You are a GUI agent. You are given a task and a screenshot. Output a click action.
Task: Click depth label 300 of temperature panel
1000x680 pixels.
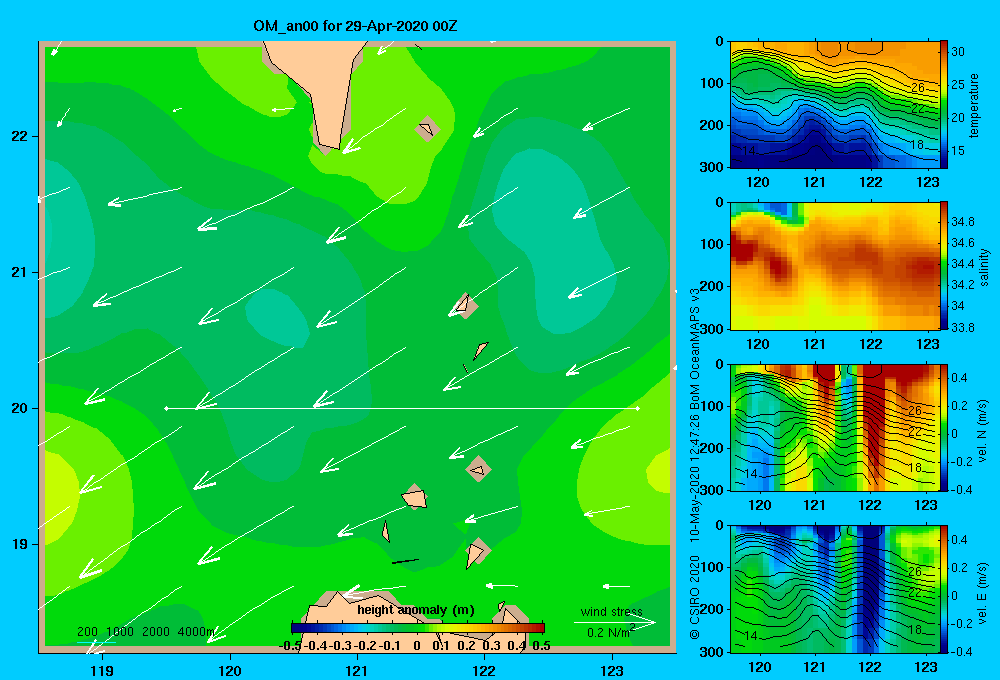[x=711, y=167]
